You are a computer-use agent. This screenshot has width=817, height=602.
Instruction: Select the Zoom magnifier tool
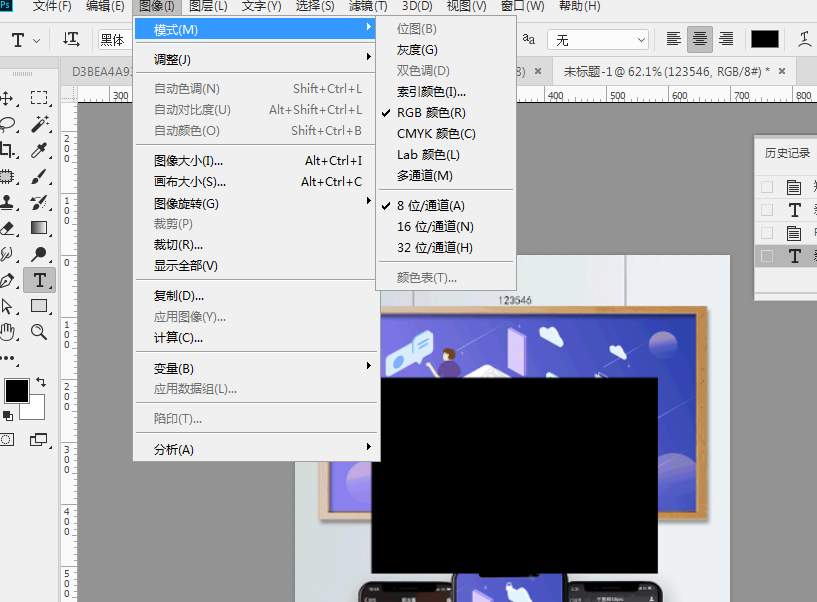coord(40,332)
